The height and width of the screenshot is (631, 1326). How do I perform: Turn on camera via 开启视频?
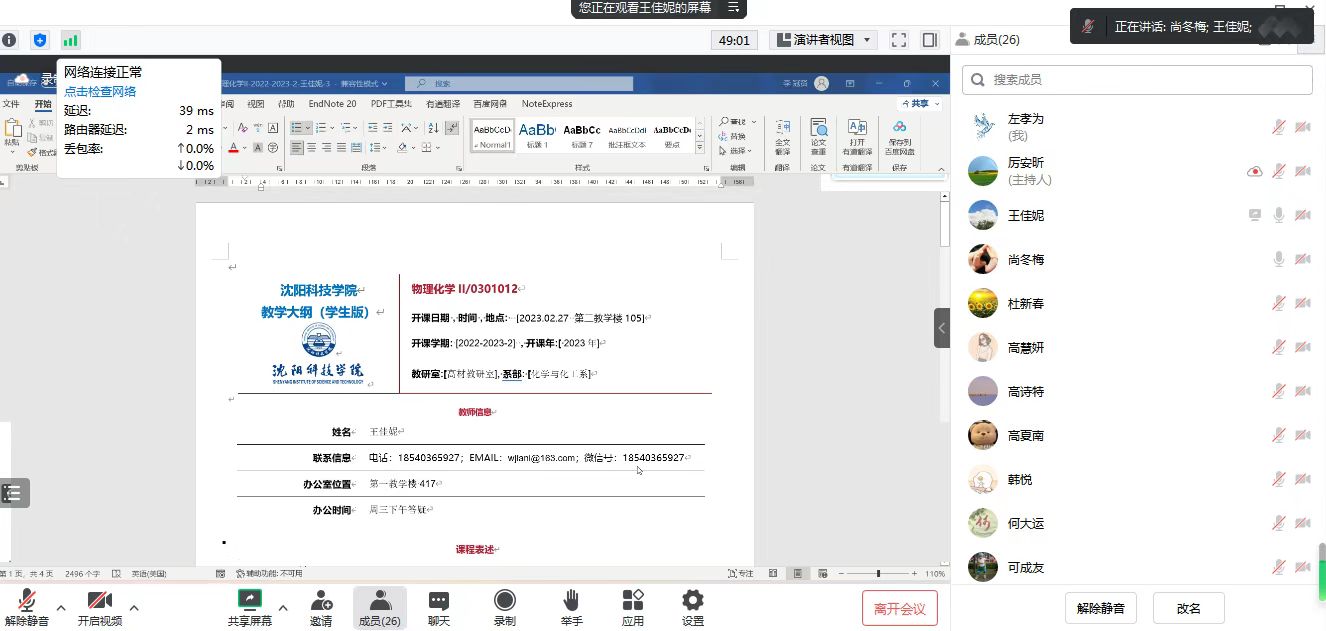coord(100,607)
